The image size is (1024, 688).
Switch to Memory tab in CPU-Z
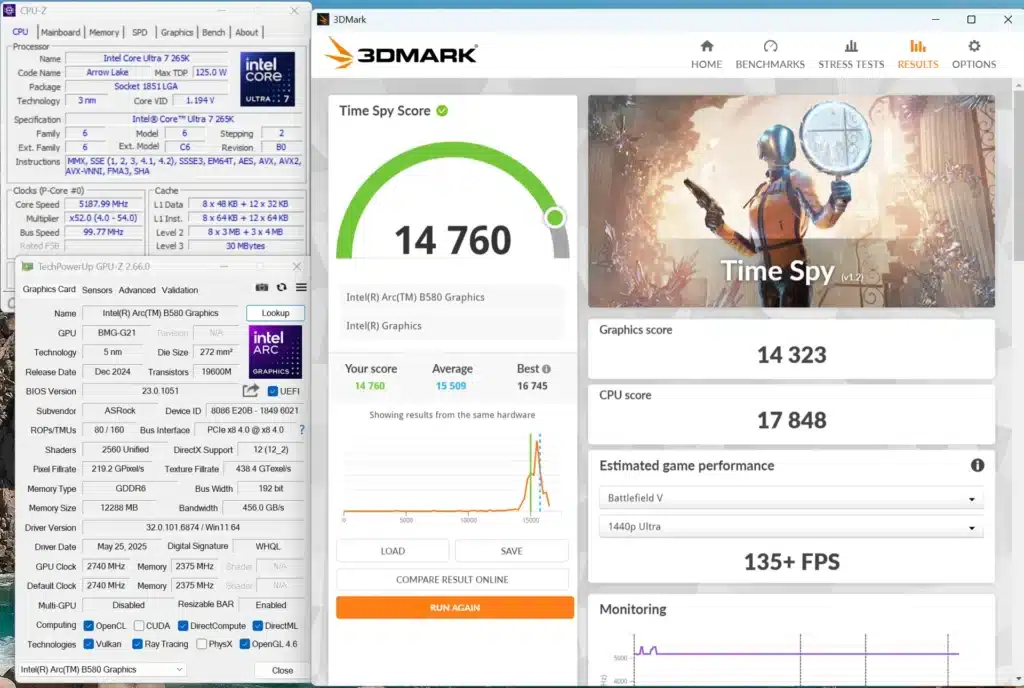(x=104, y=32)
